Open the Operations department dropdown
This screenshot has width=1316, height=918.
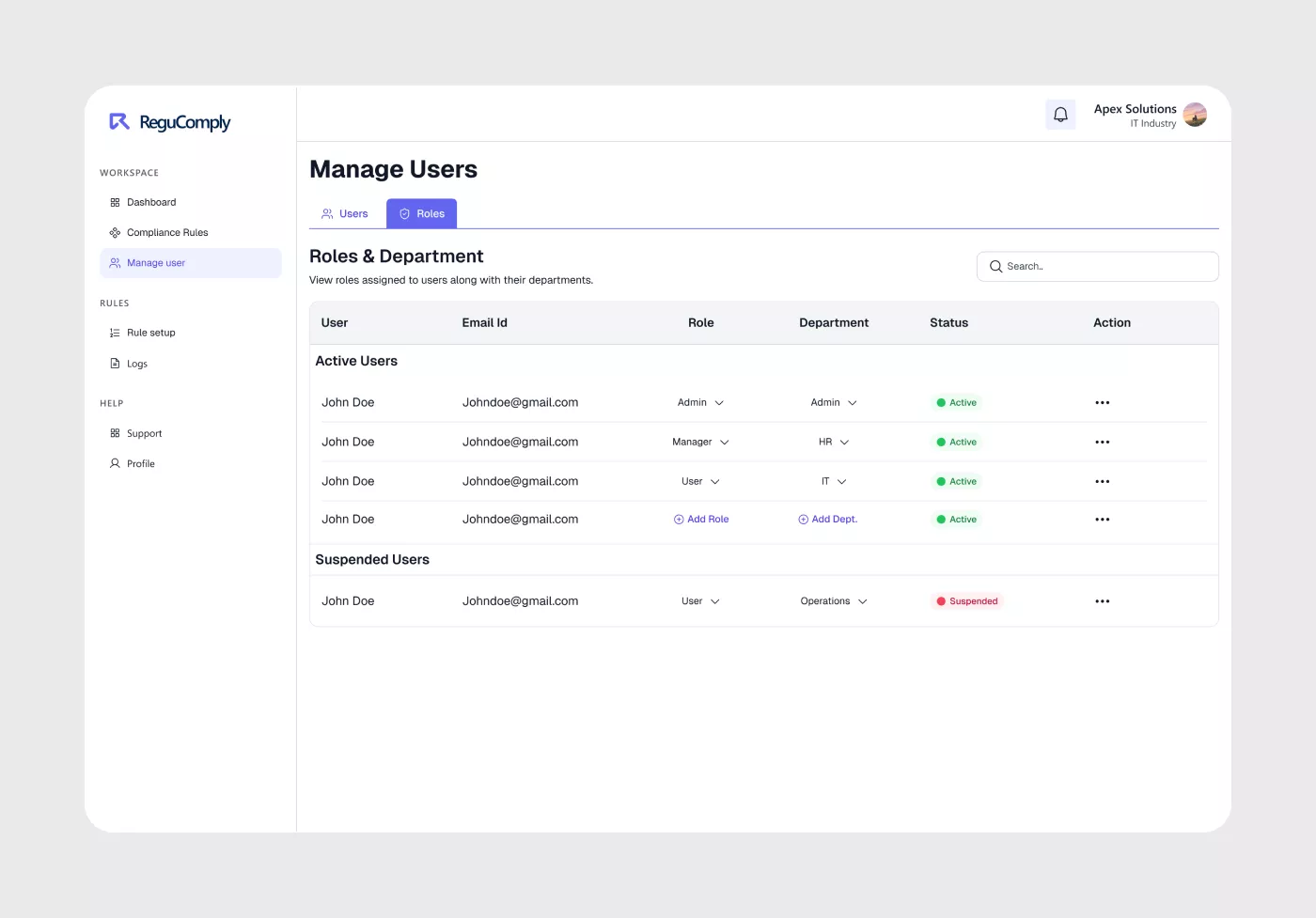tap(834, 601)
